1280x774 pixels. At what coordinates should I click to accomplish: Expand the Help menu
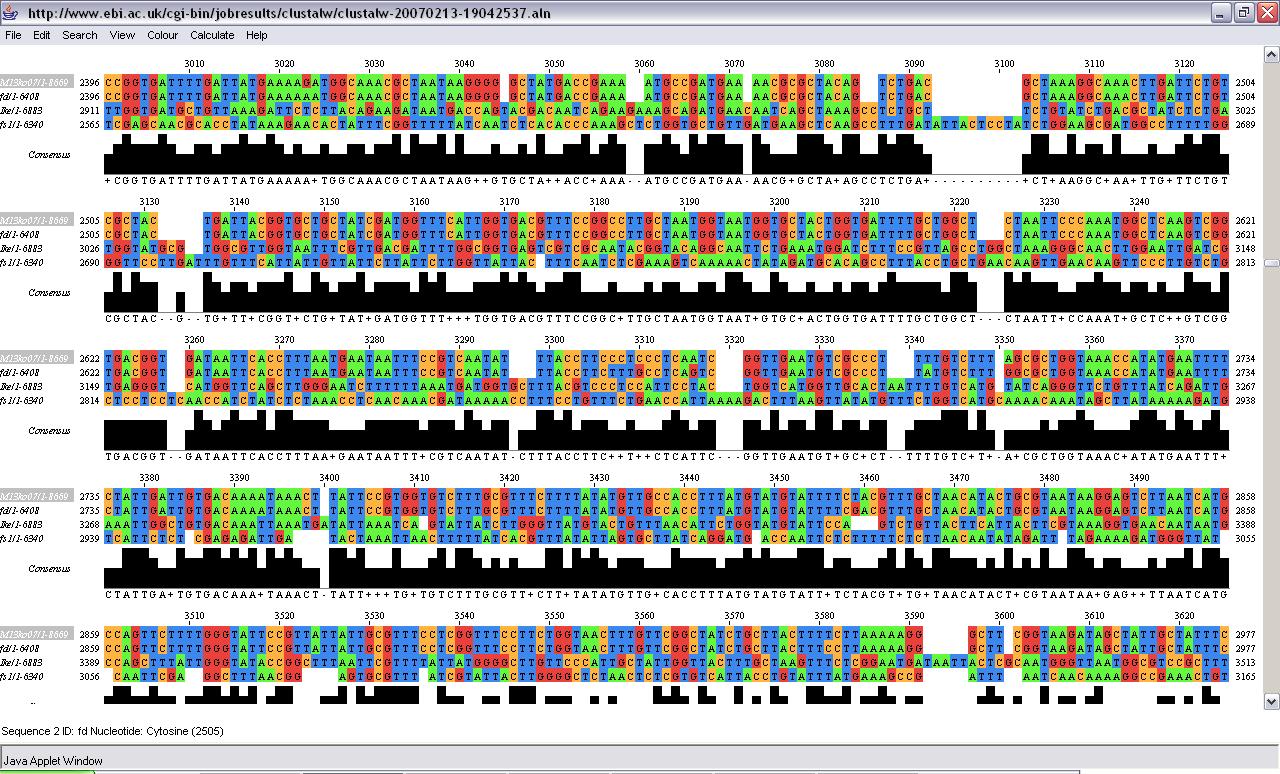pos(257,35)
